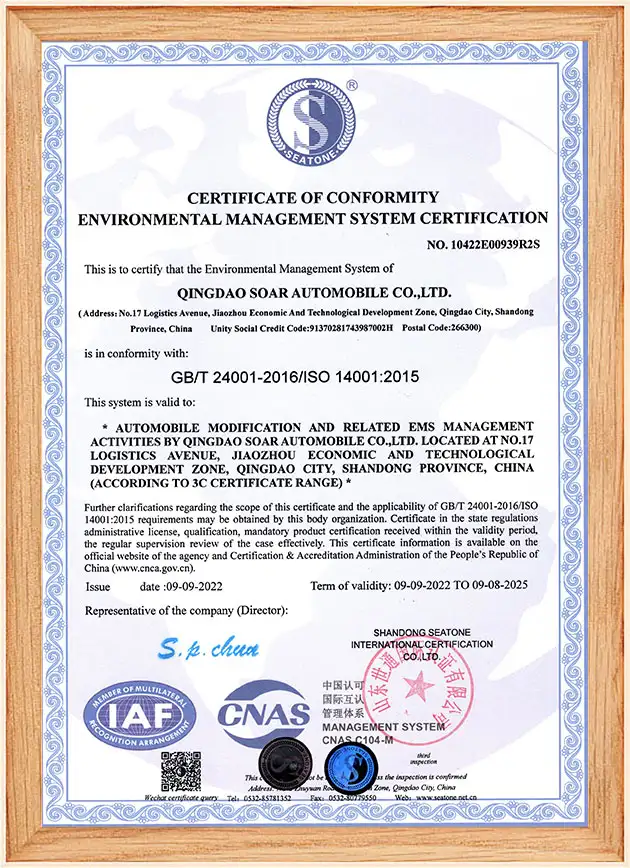Click the CNAS accreditation logo
630x868 pixels.
click(264, 714)
